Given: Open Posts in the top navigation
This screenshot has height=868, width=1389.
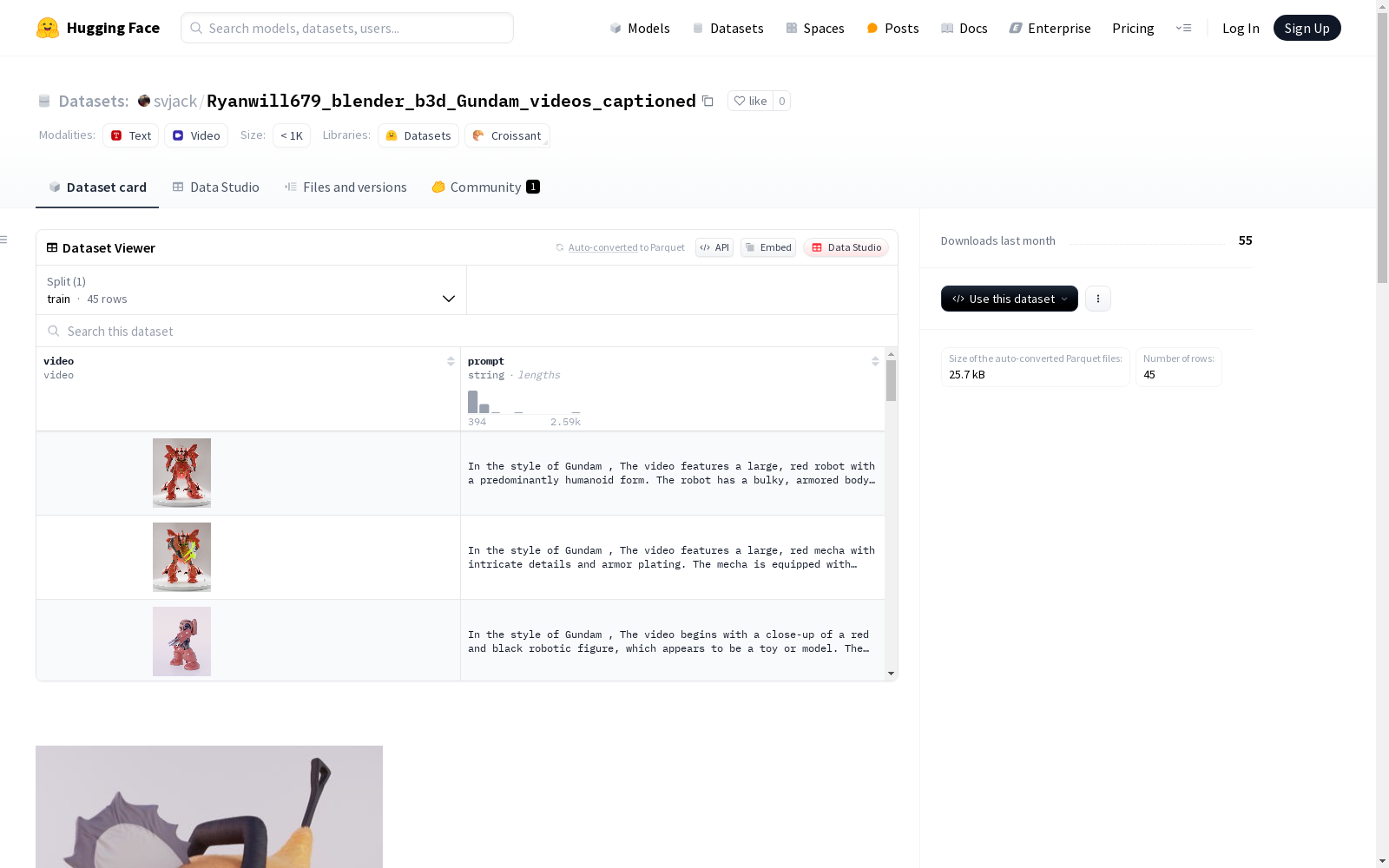Looking at the screenshot, I should [x=892, y=28].
